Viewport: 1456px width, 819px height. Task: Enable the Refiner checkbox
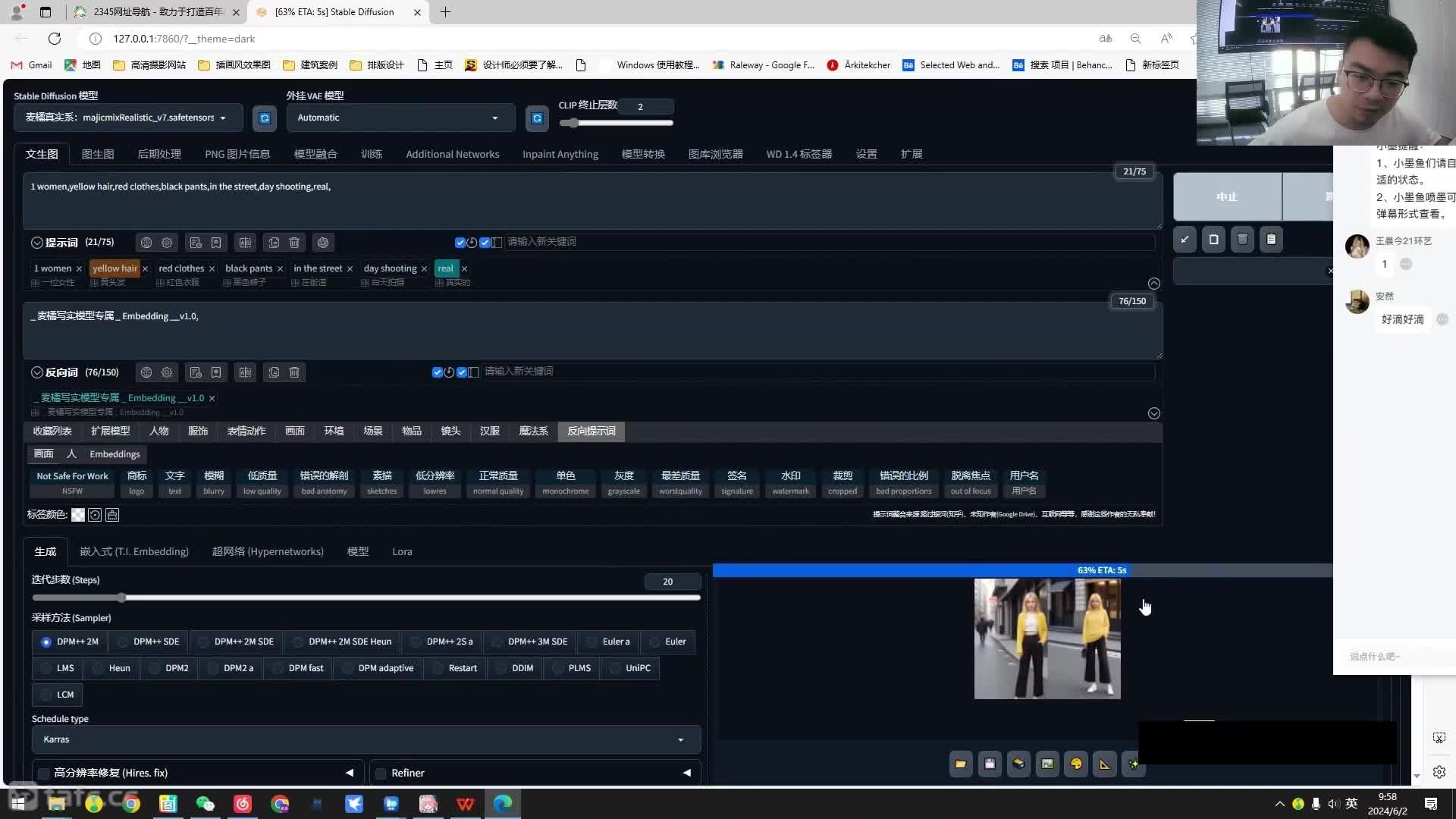381,773
